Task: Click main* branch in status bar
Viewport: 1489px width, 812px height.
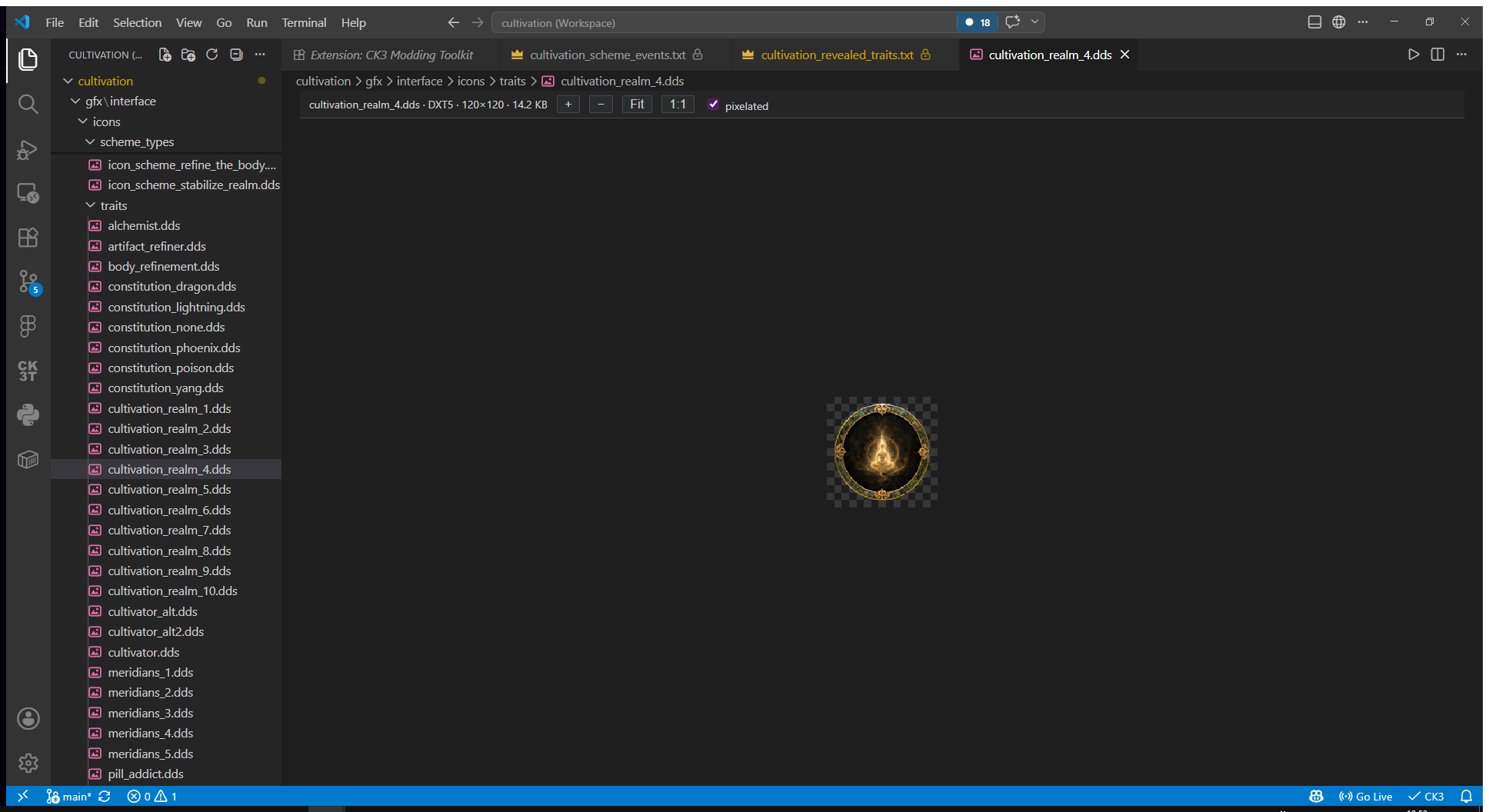Action: [68, 797]
